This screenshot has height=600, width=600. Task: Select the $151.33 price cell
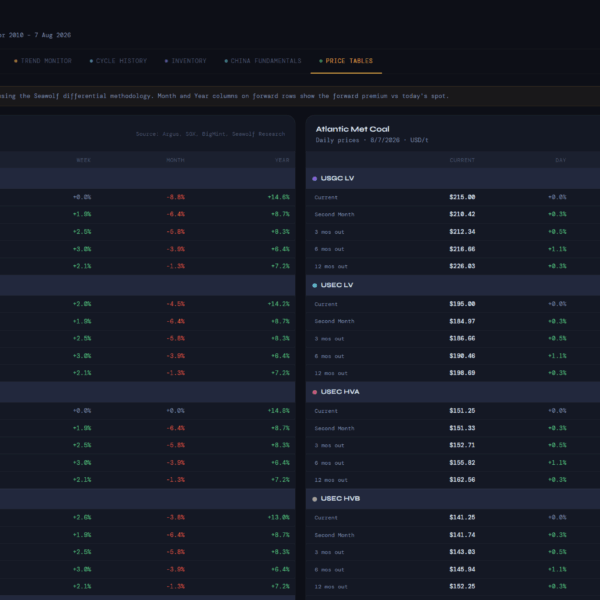click(462, 428)
